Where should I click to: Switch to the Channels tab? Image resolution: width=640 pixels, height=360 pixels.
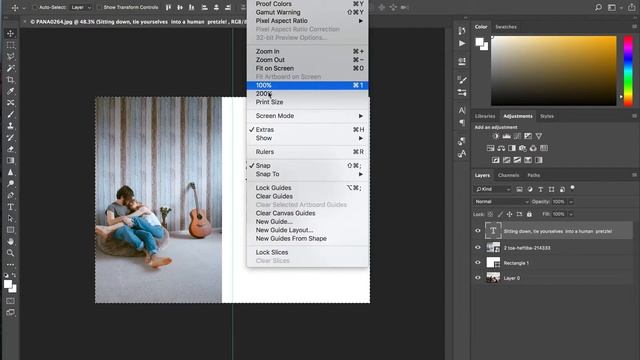pos(509,175)
